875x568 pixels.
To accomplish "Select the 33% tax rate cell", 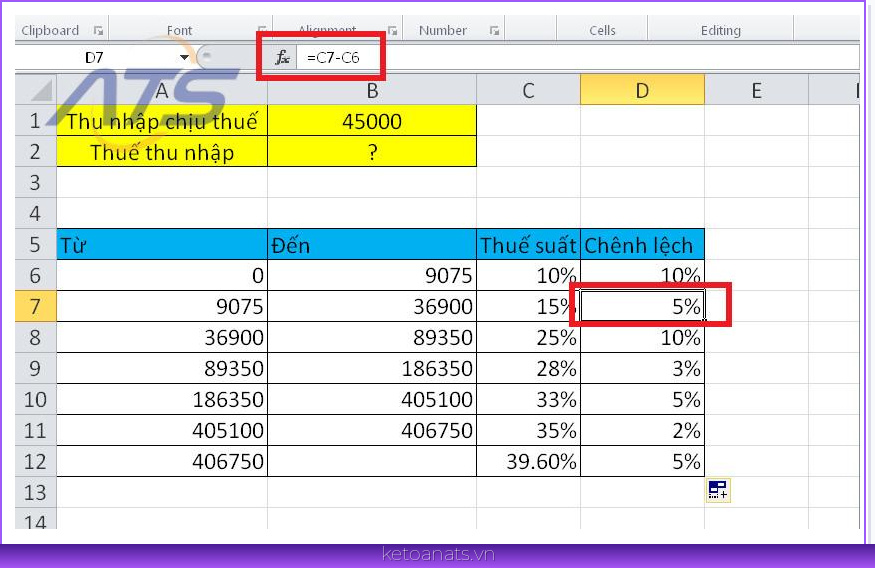I will [x=528, y=399].
